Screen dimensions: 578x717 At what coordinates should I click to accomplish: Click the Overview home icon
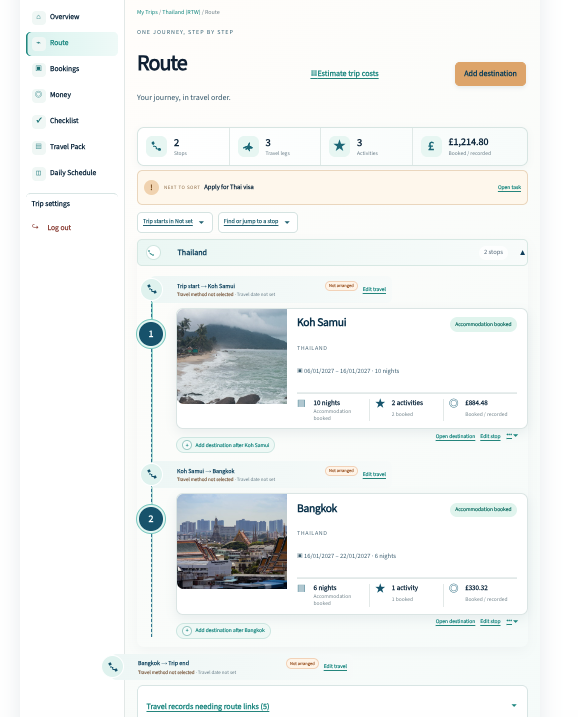click(x=38, y=17)
